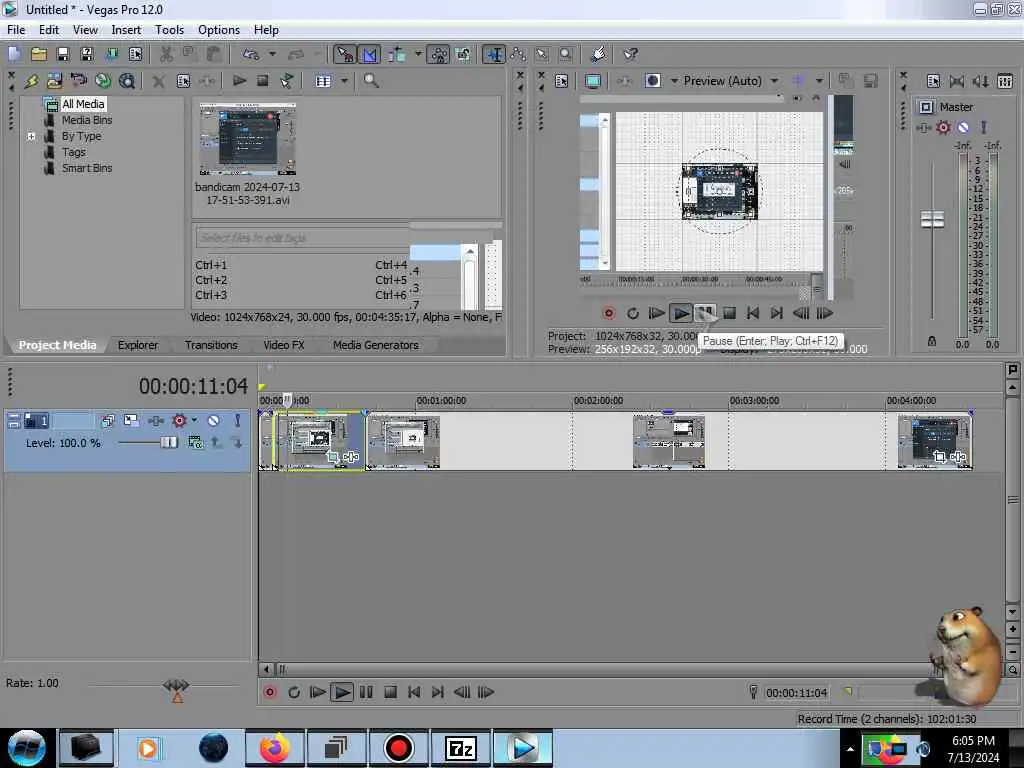This screenshot has width=1024, height=768.
Task: Open a project with the folder icon
Action: [39, 54]
